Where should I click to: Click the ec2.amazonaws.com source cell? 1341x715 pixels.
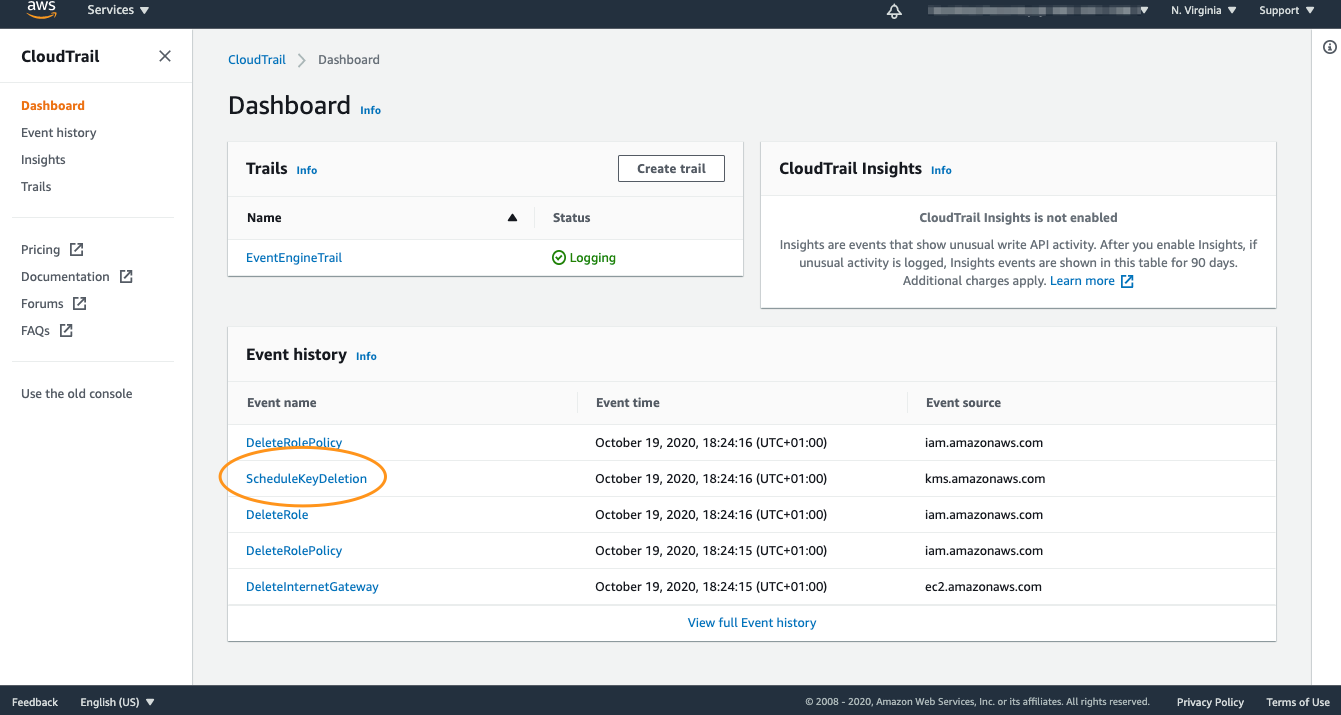tap(983, 586)
